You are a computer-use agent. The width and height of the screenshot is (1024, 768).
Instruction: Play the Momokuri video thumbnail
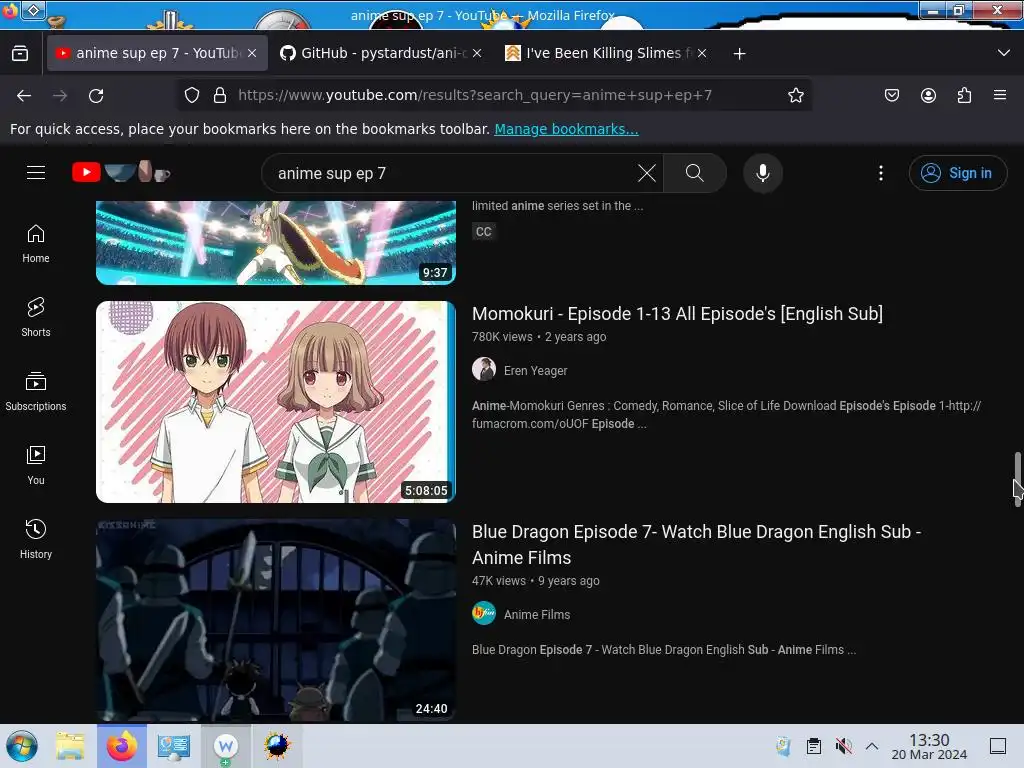(x=276, y=402)
